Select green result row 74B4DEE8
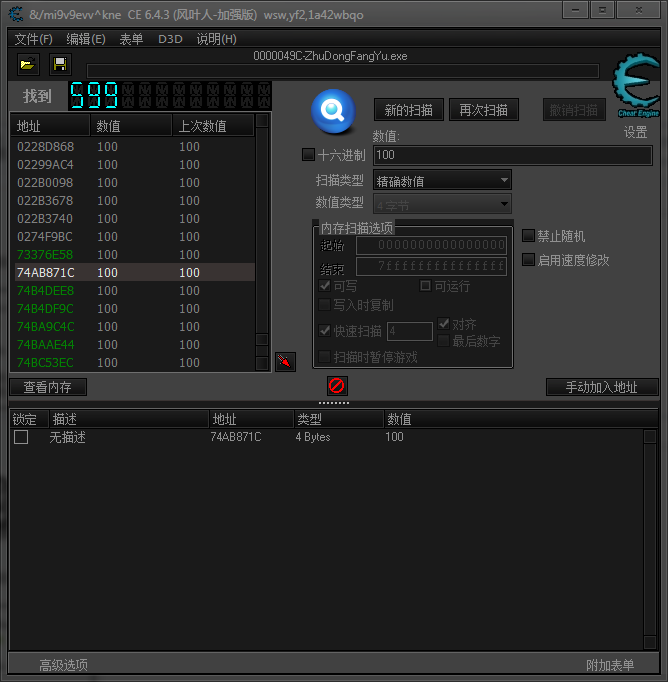The image size is (668, 682). click(134, 291)
